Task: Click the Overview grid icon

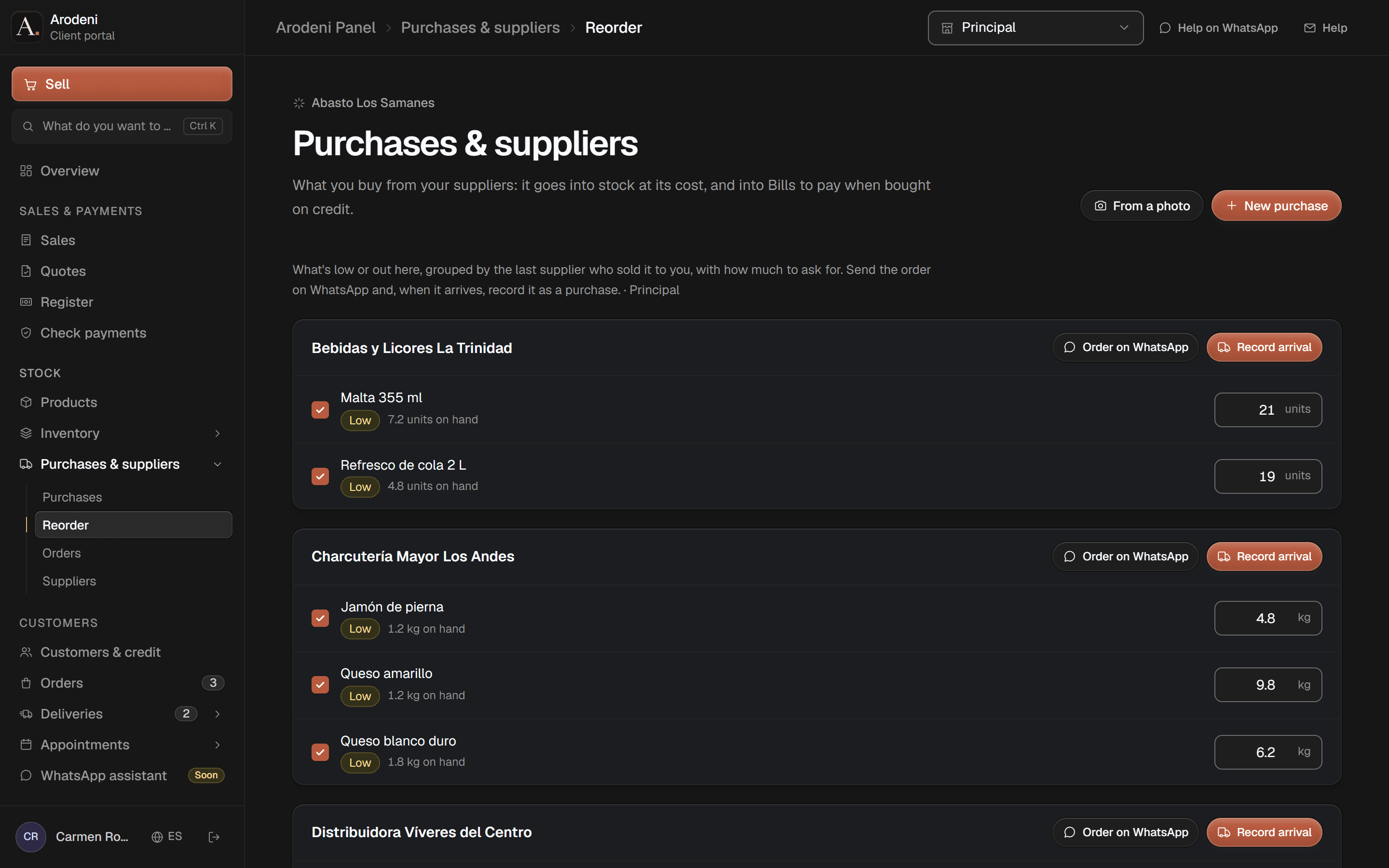Action: pos(26,171)
